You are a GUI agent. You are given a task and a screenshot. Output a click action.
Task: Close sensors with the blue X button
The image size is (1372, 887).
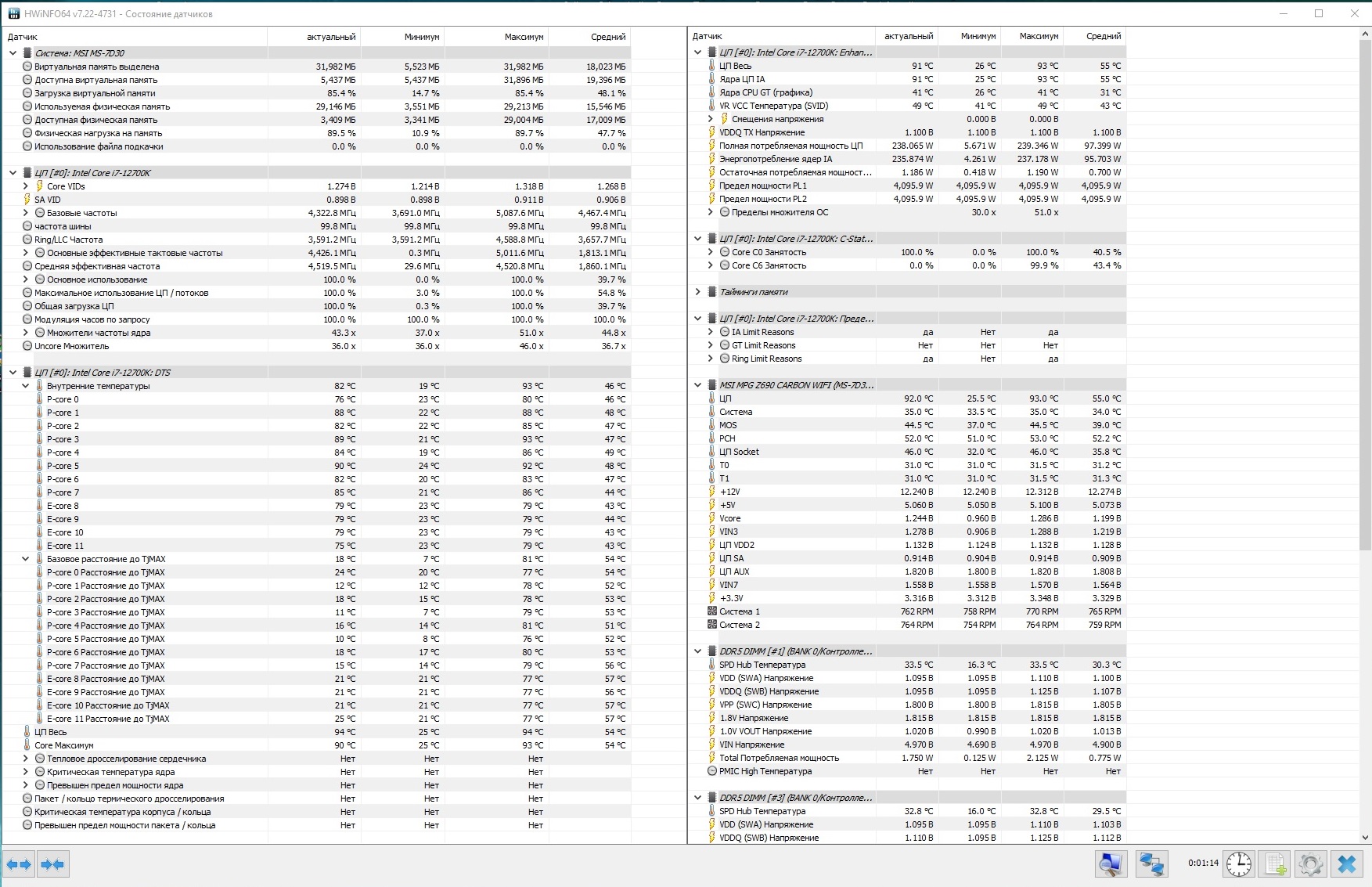(1347, 864)
